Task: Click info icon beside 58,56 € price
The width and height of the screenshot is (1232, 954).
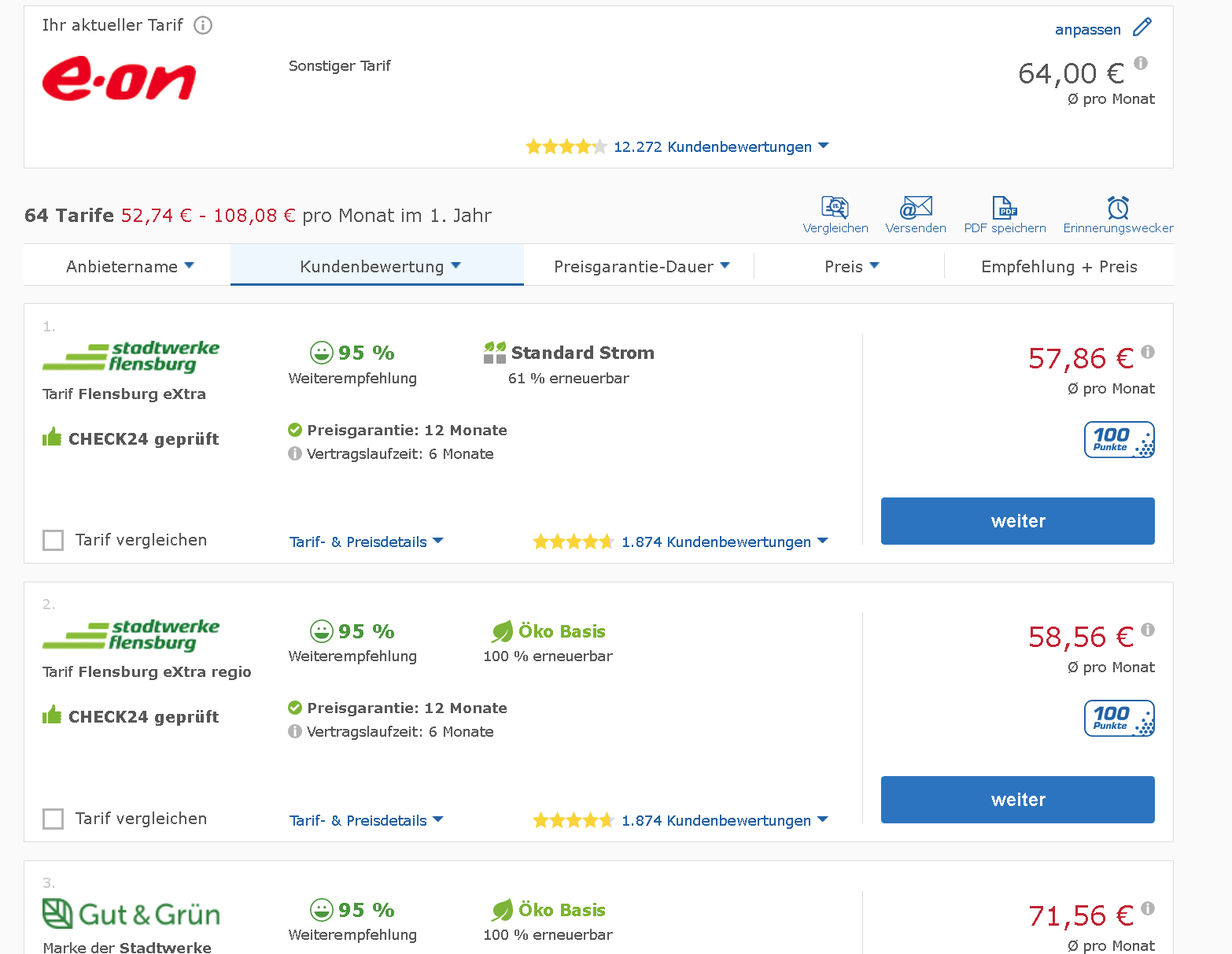Action: [x=1148, y=630]
